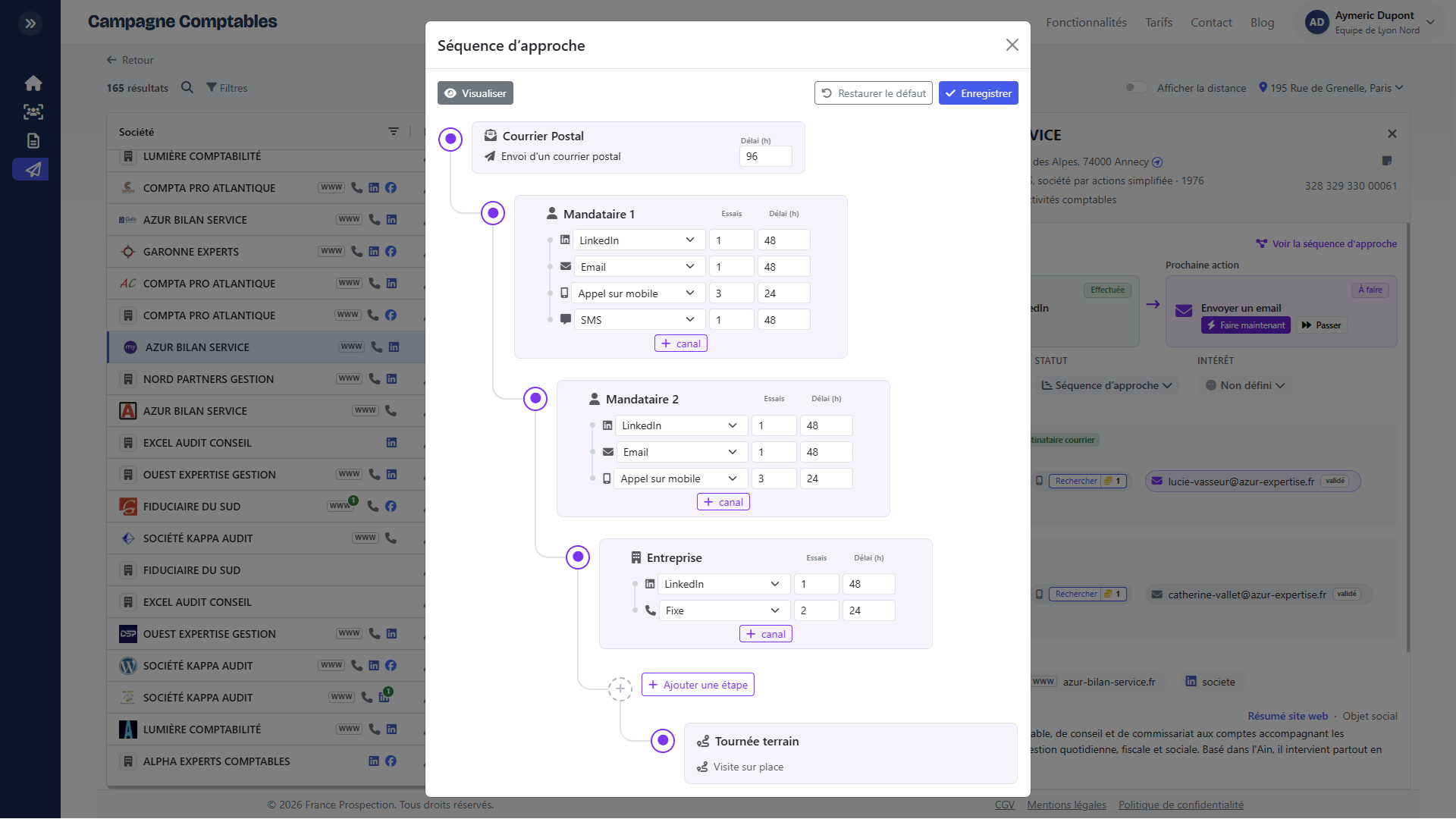Screen dimensions: 1456x819
Task: Toggle Afficher la distance switch
Action: (x=1135, y=88)
